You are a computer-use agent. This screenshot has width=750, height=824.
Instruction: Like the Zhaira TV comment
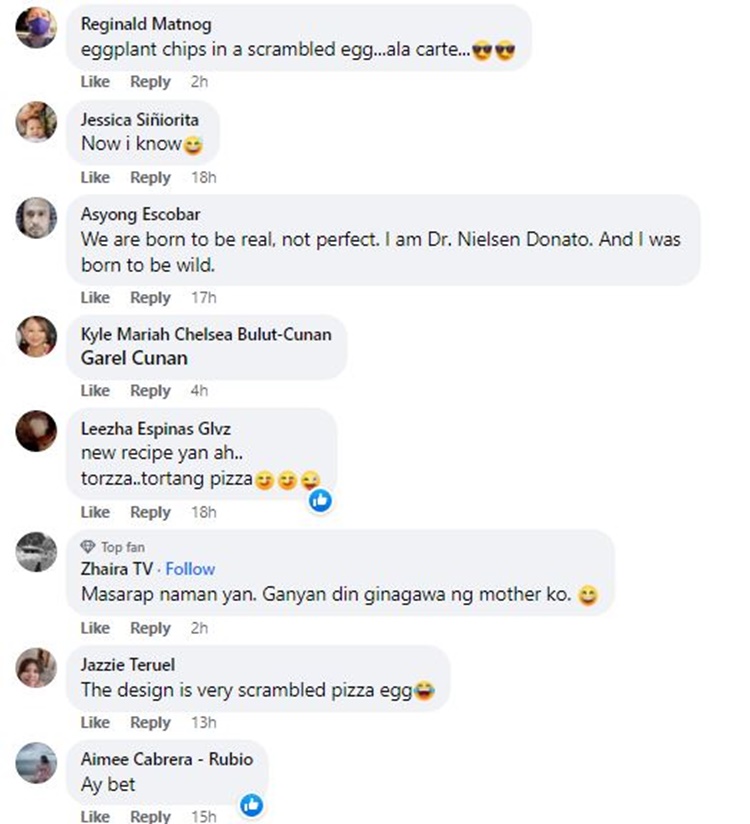click(95, 628)
